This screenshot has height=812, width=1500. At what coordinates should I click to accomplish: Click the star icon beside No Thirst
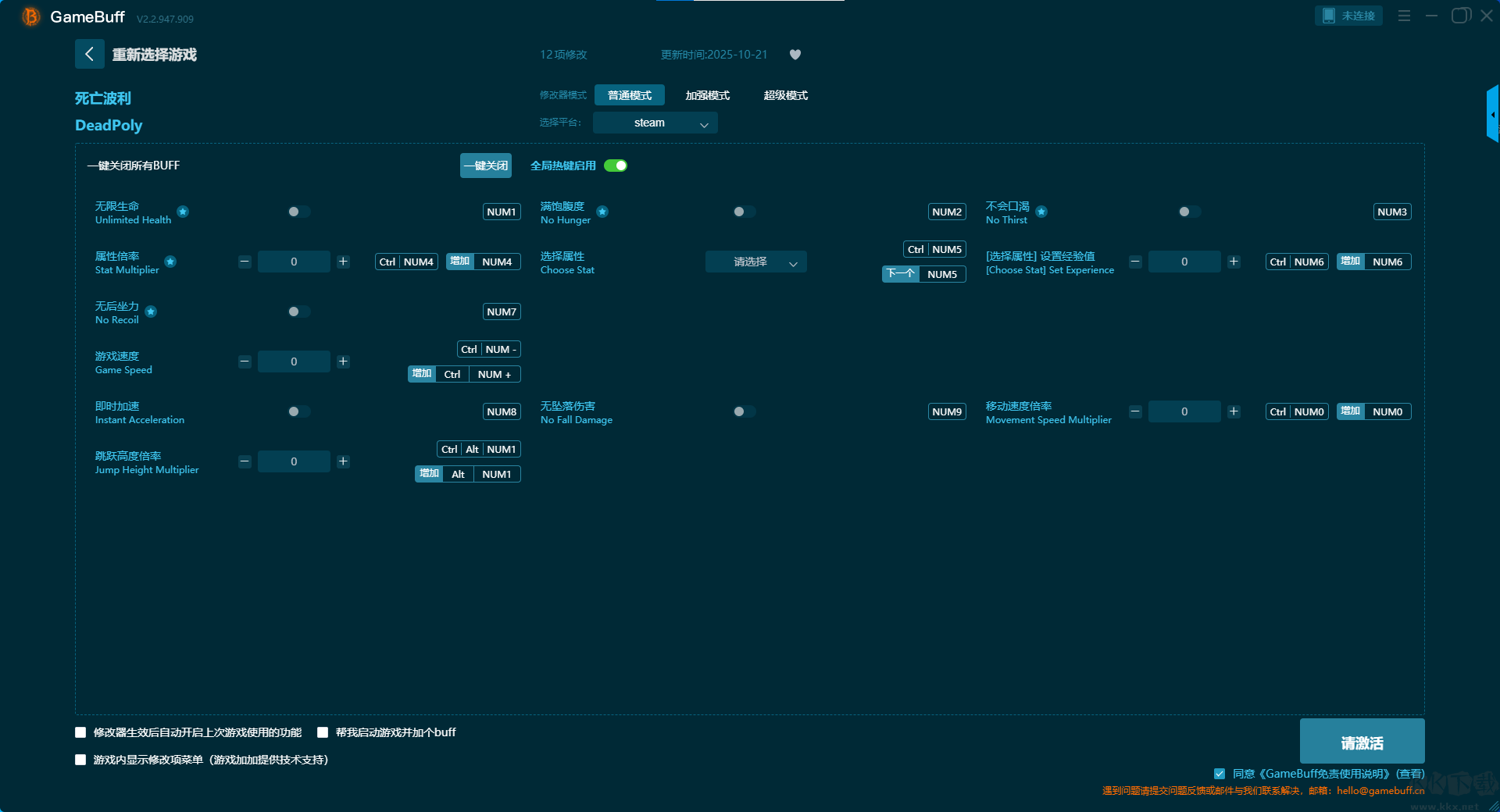[1041, 212]
